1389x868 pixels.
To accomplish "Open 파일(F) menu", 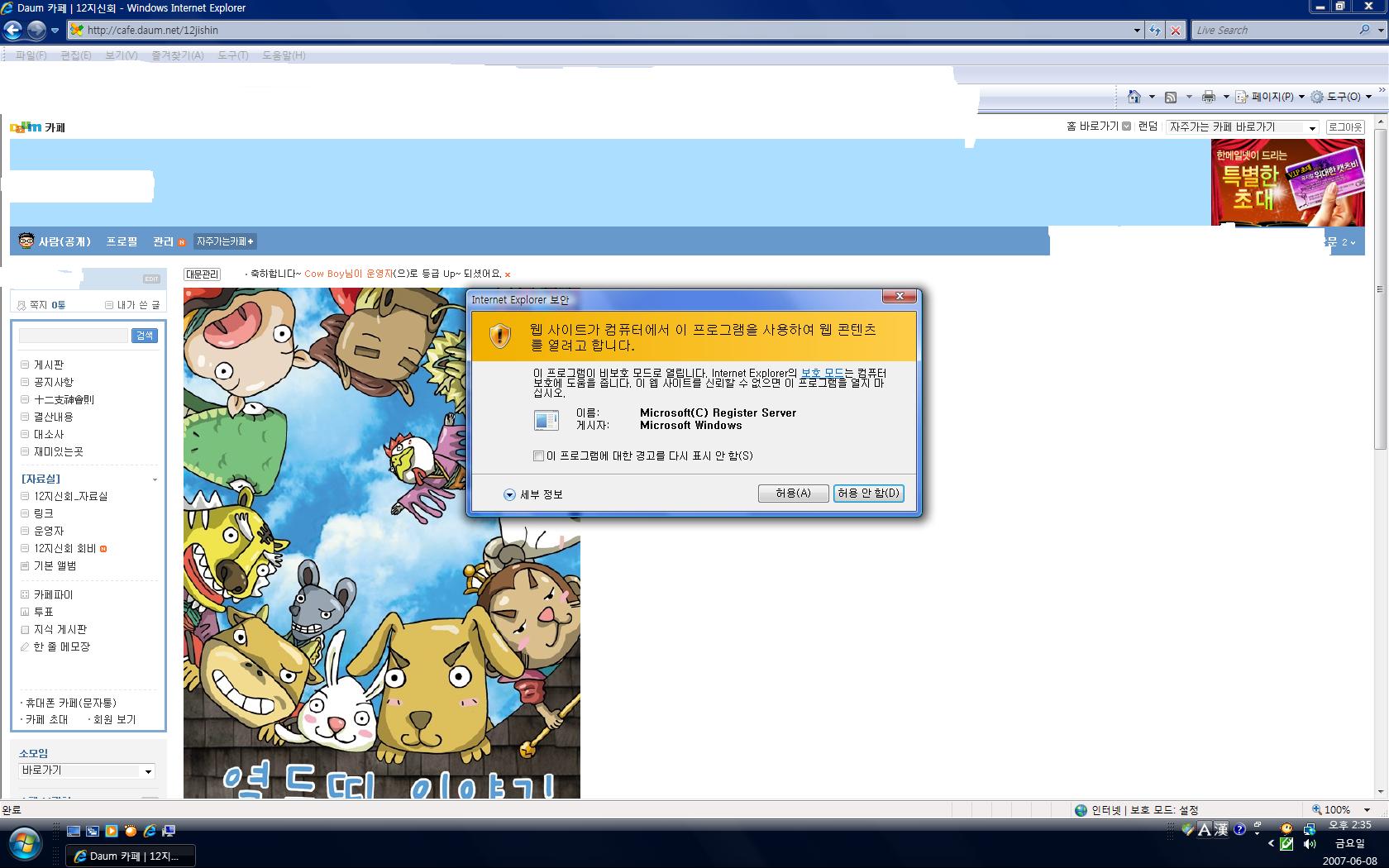I will pos(31,55).
